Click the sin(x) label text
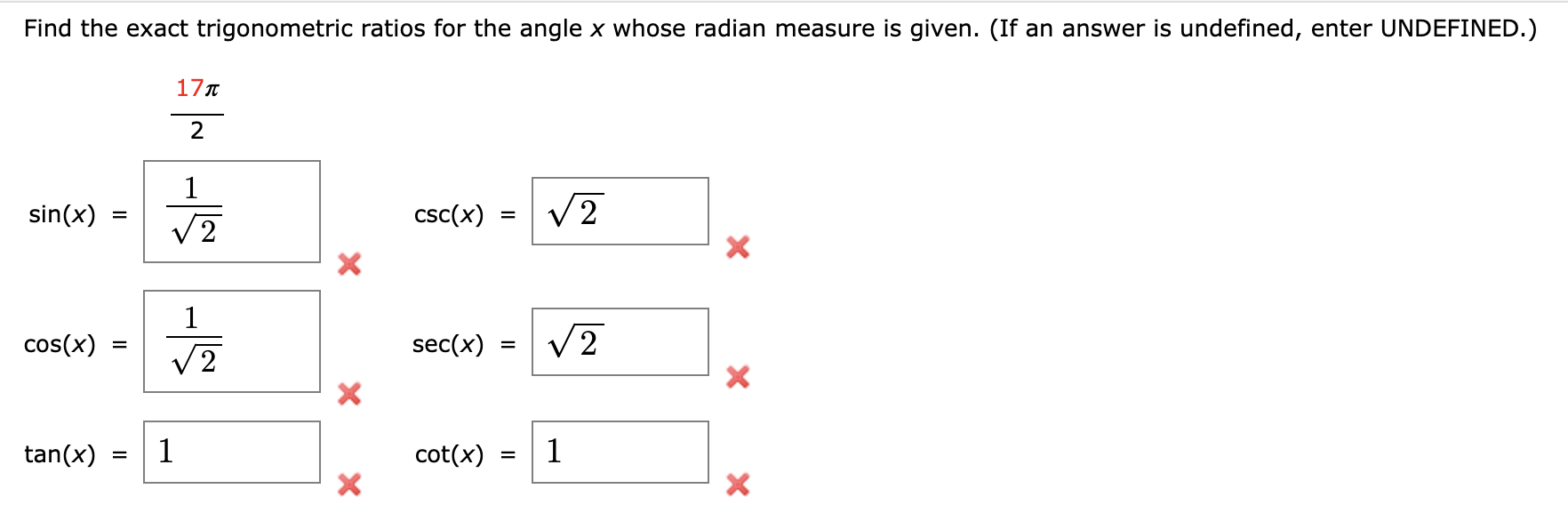This screenshot has width=1568, height=521. pyautogui.click(x=62, y=214)
